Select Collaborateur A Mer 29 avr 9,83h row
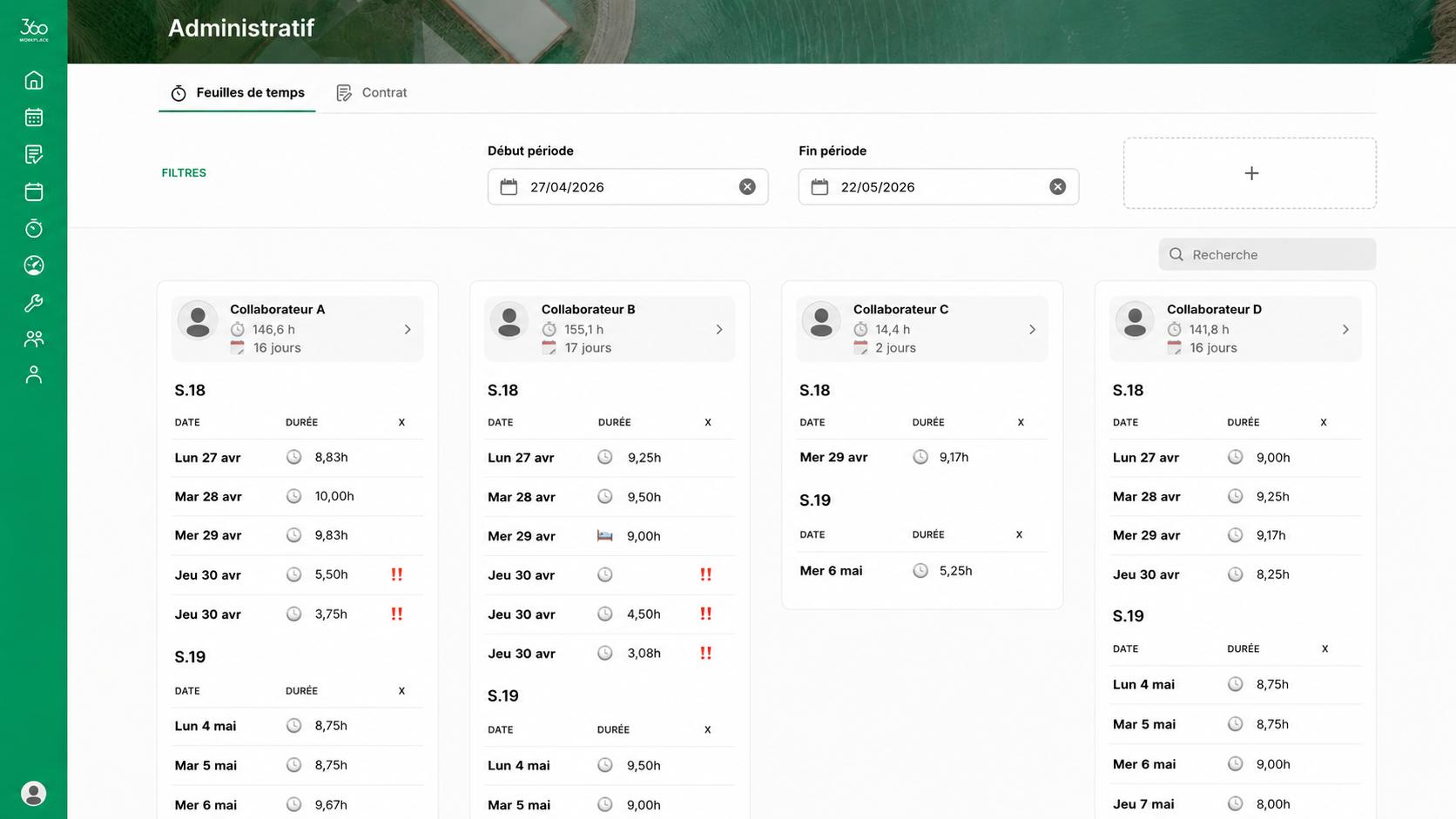1456x819 pixels. pyautogui.click(x=298, y=535)
